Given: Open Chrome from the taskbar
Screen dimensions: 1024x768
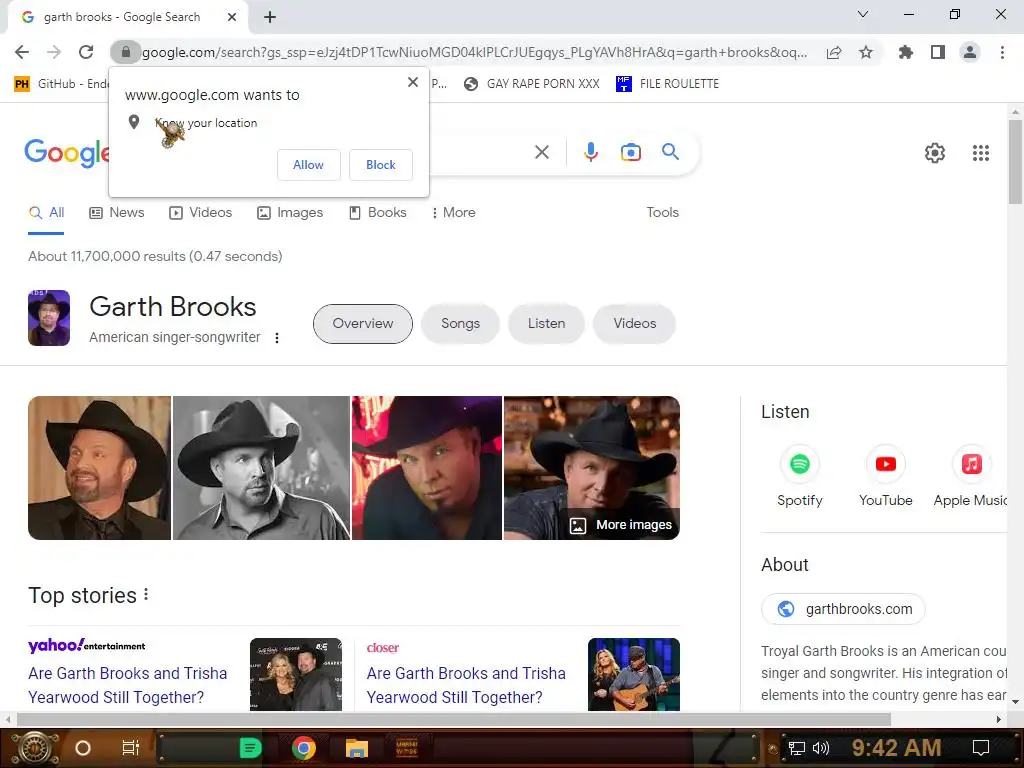Looking at the screenshot, I should (304, 748).
